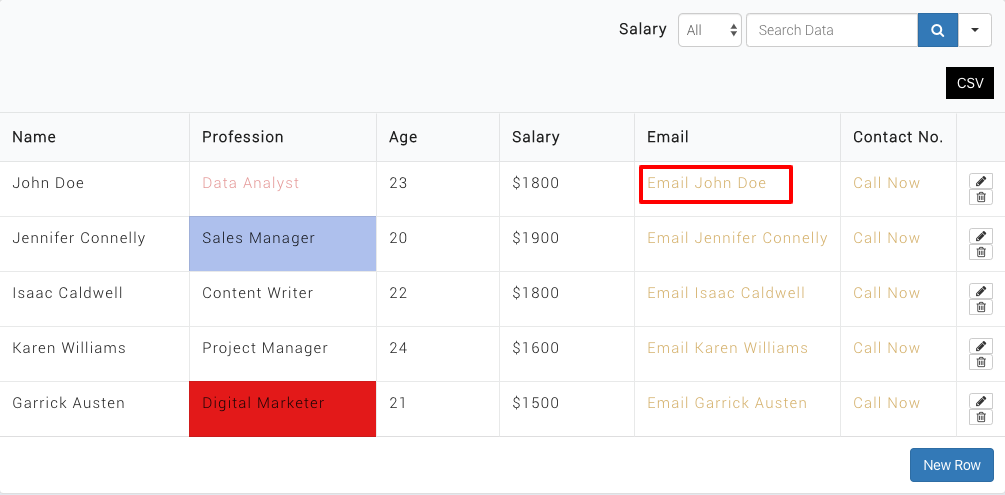Expand the caret dropdown beside search button
This screenshot has width=1005, height=495.
[x=974, y=30]
